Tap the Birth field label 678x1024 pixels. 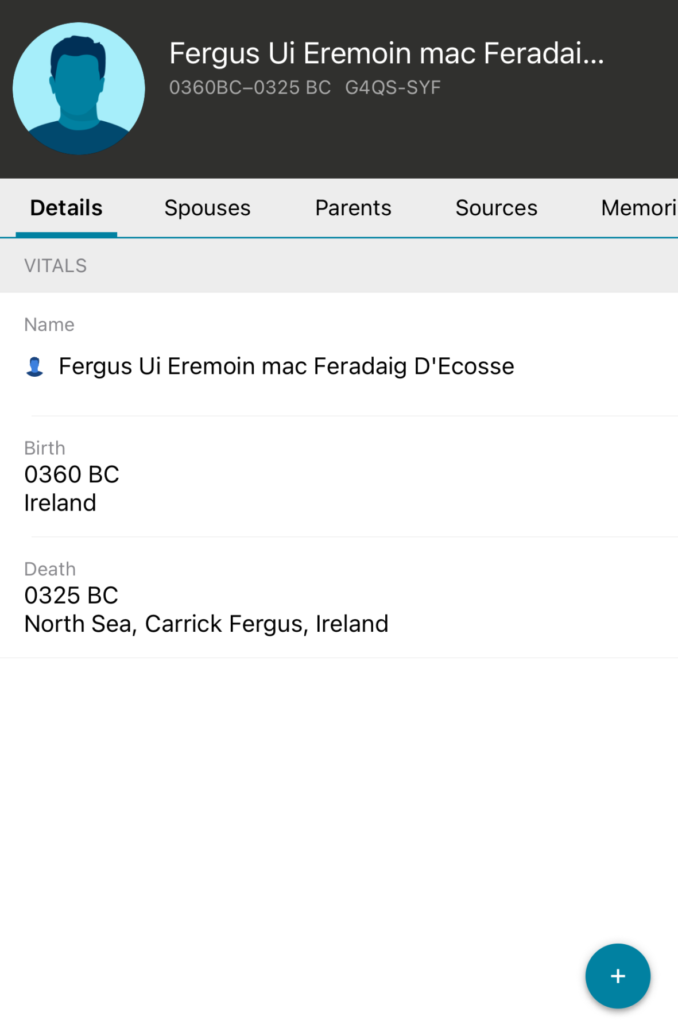pyautogui.click(x=44, y=448)
